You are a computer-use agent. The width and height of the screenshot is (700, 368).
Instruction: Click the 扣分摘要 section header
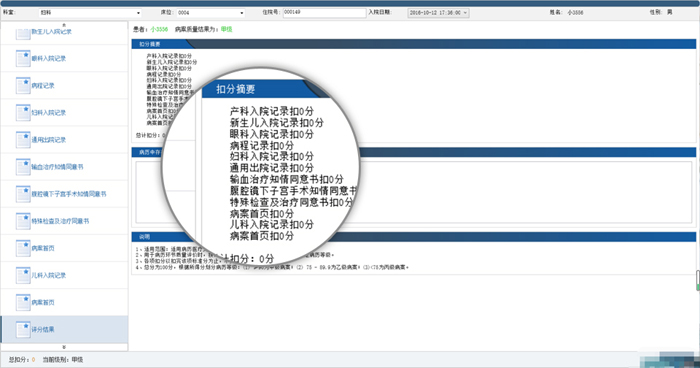pos(413,44)
